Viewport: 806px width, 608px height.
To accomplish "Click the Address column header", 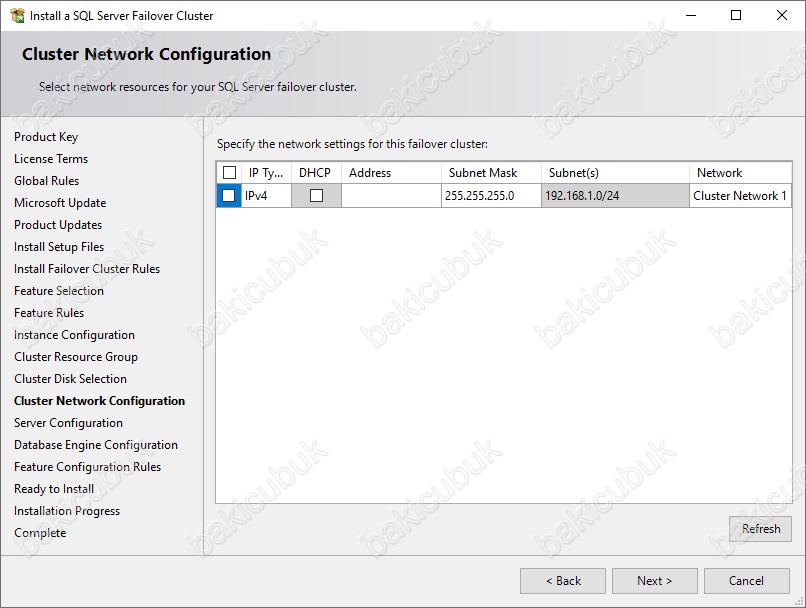I will (391, 173).
